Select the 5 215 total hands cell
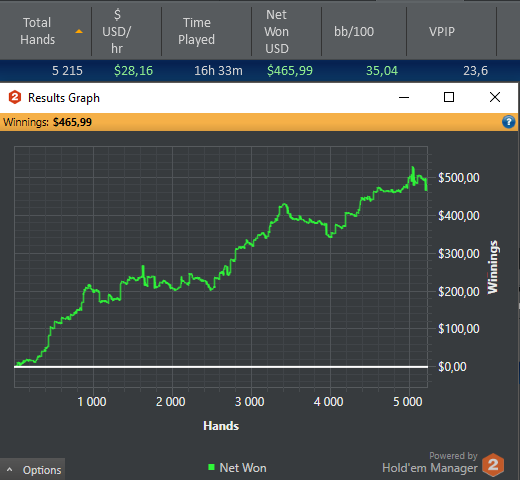The height and width of the screenshot is (480, 520). pyautogui.click(x=67, y=71)
